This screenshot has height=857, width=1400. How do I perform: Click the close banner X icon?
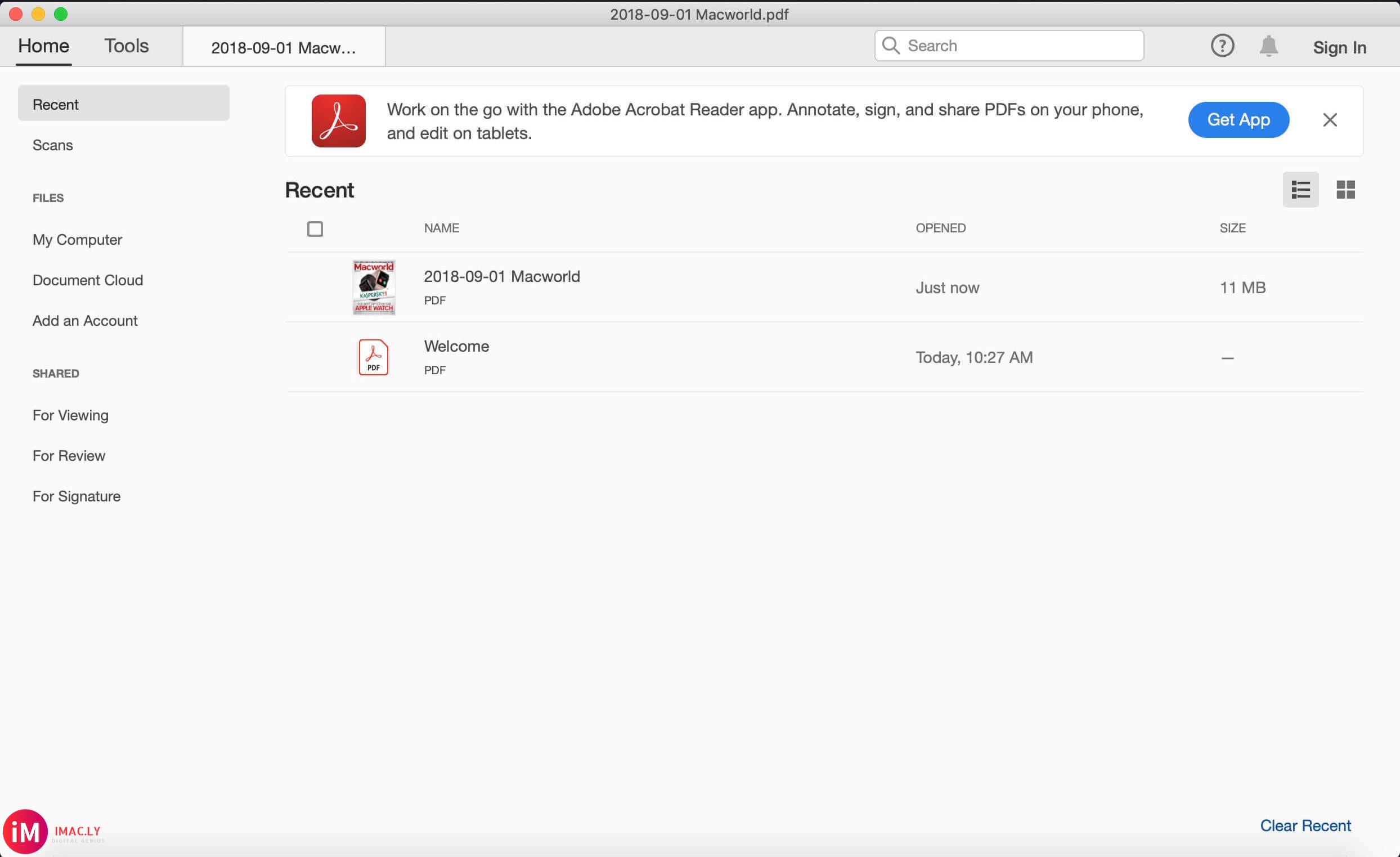pyautogui.click(x=1330, y=119)
